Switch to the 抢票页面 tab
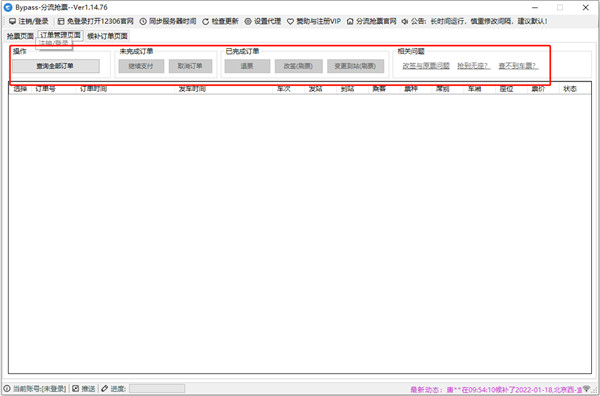This screenshot has height=396, width=600. [x=20, y=36]
